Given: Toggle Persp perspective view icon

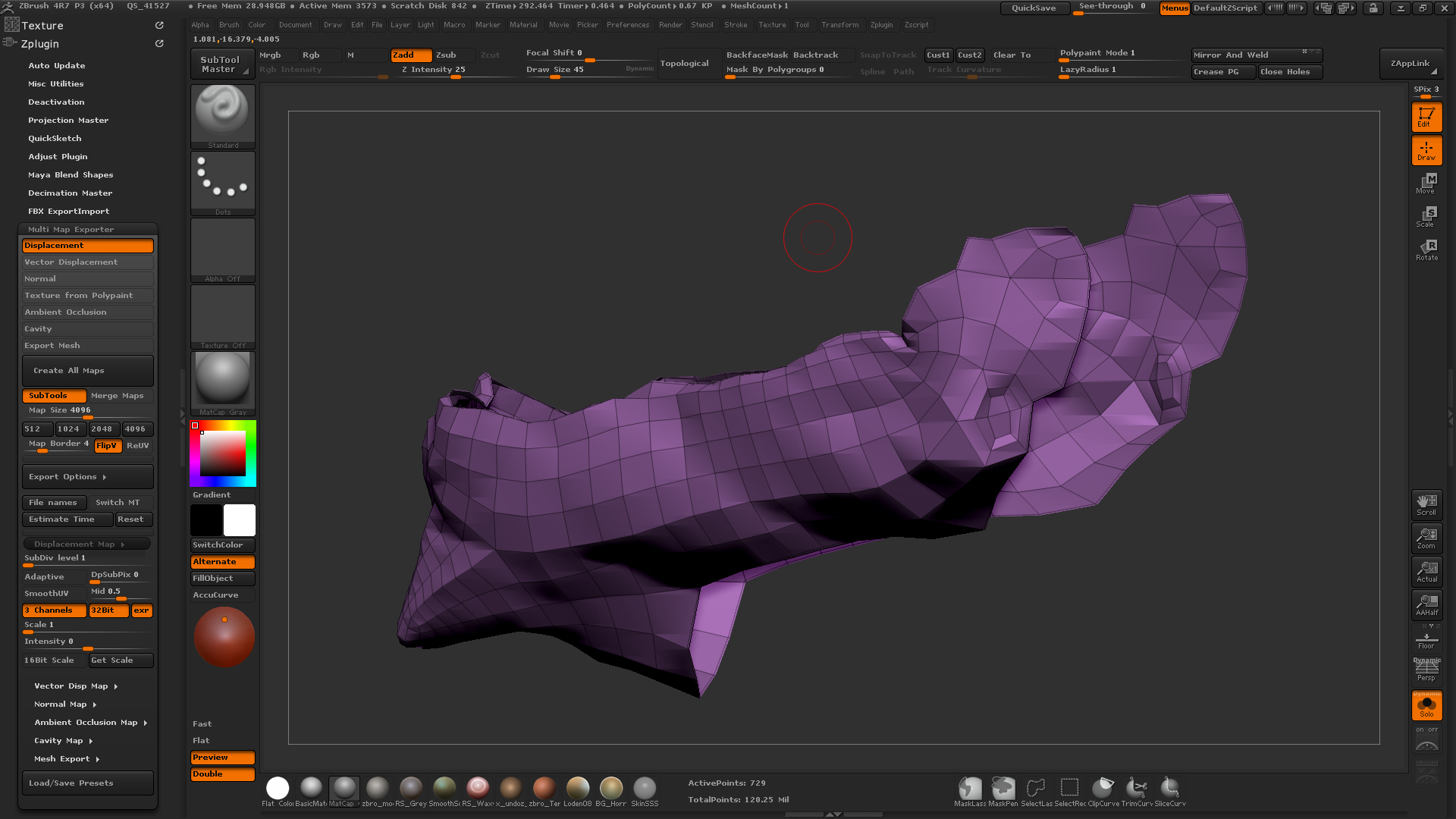Looking at the screenshot, I should (x=1426, y=670).
